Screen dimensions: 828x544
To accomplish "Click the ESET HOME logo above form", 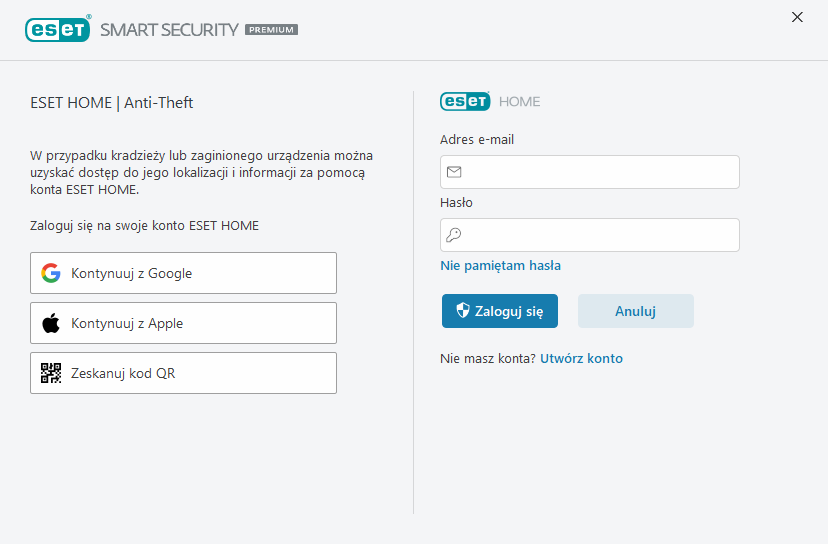I will click(x=466, y=101).
